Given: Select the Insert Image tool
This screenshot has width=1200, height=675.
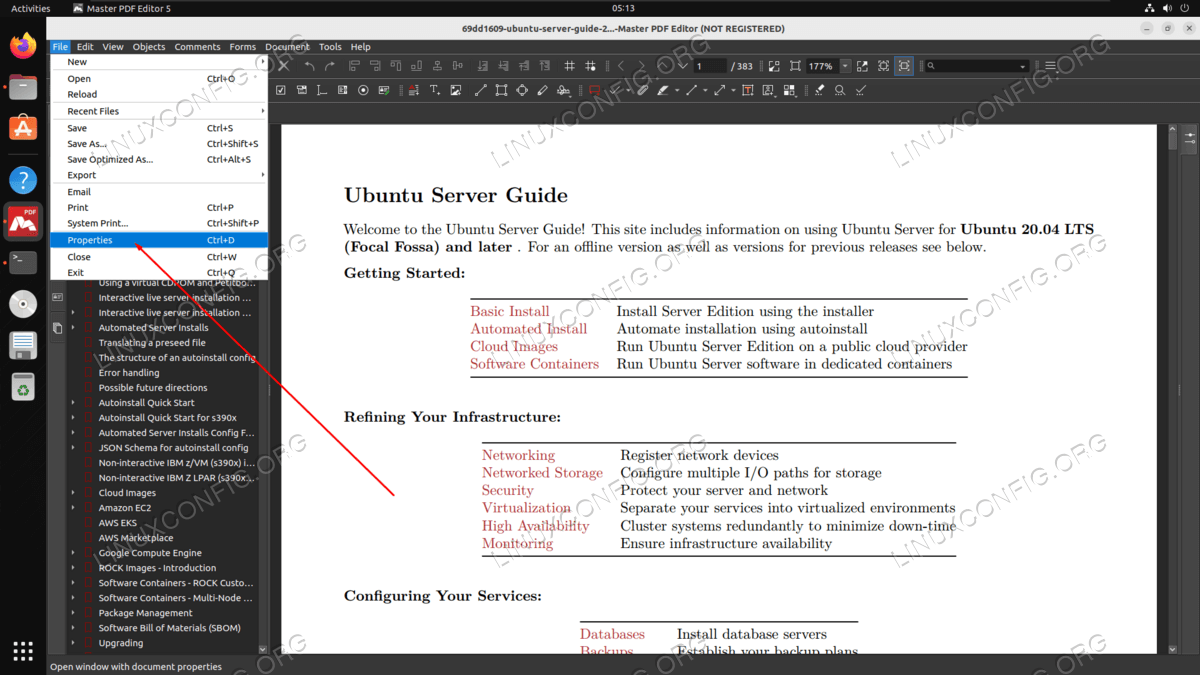Looking at the screenshot, I should click(x=456, y=90).
